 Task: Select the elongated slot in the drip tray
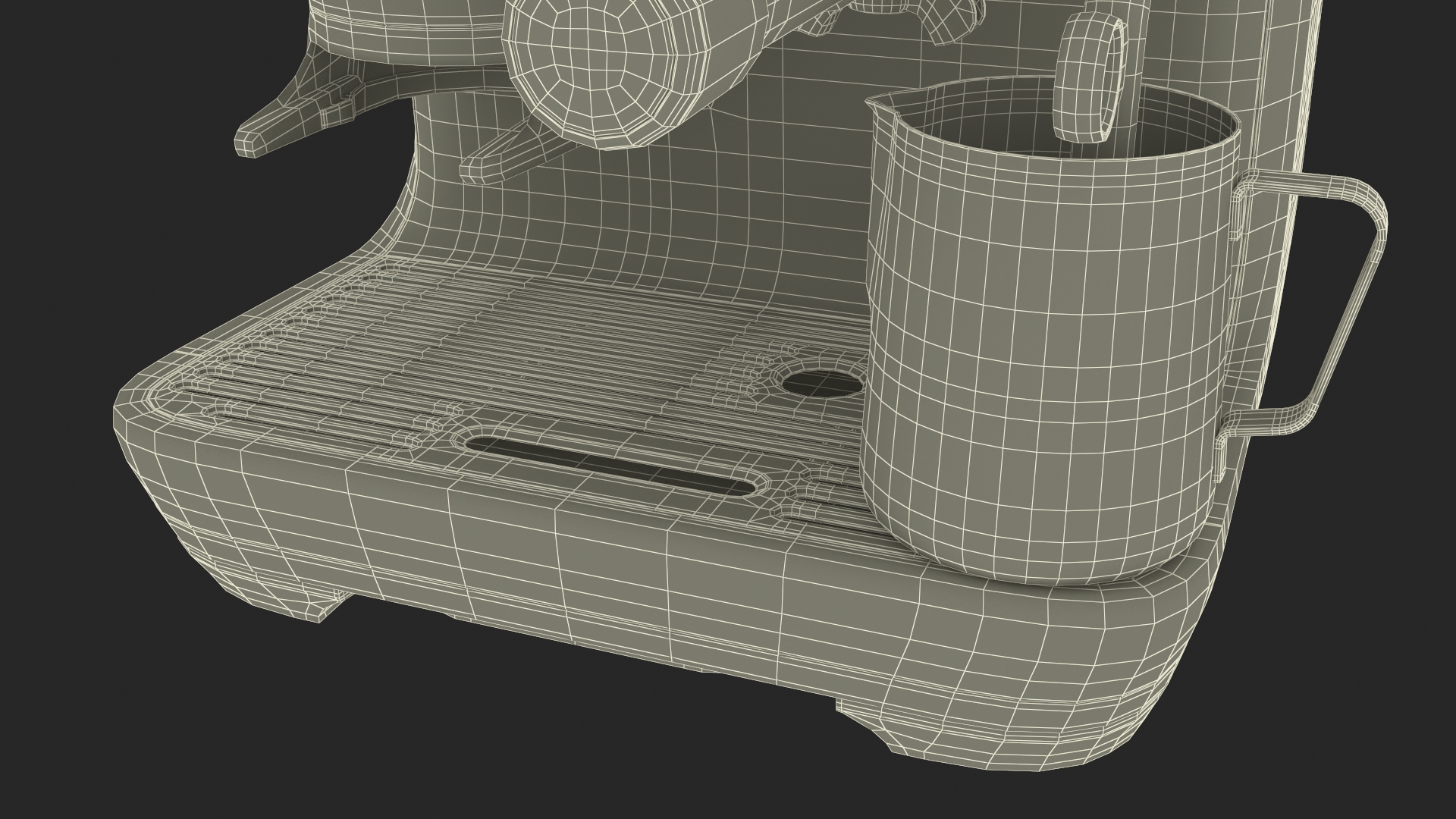[x=610, y=466]
